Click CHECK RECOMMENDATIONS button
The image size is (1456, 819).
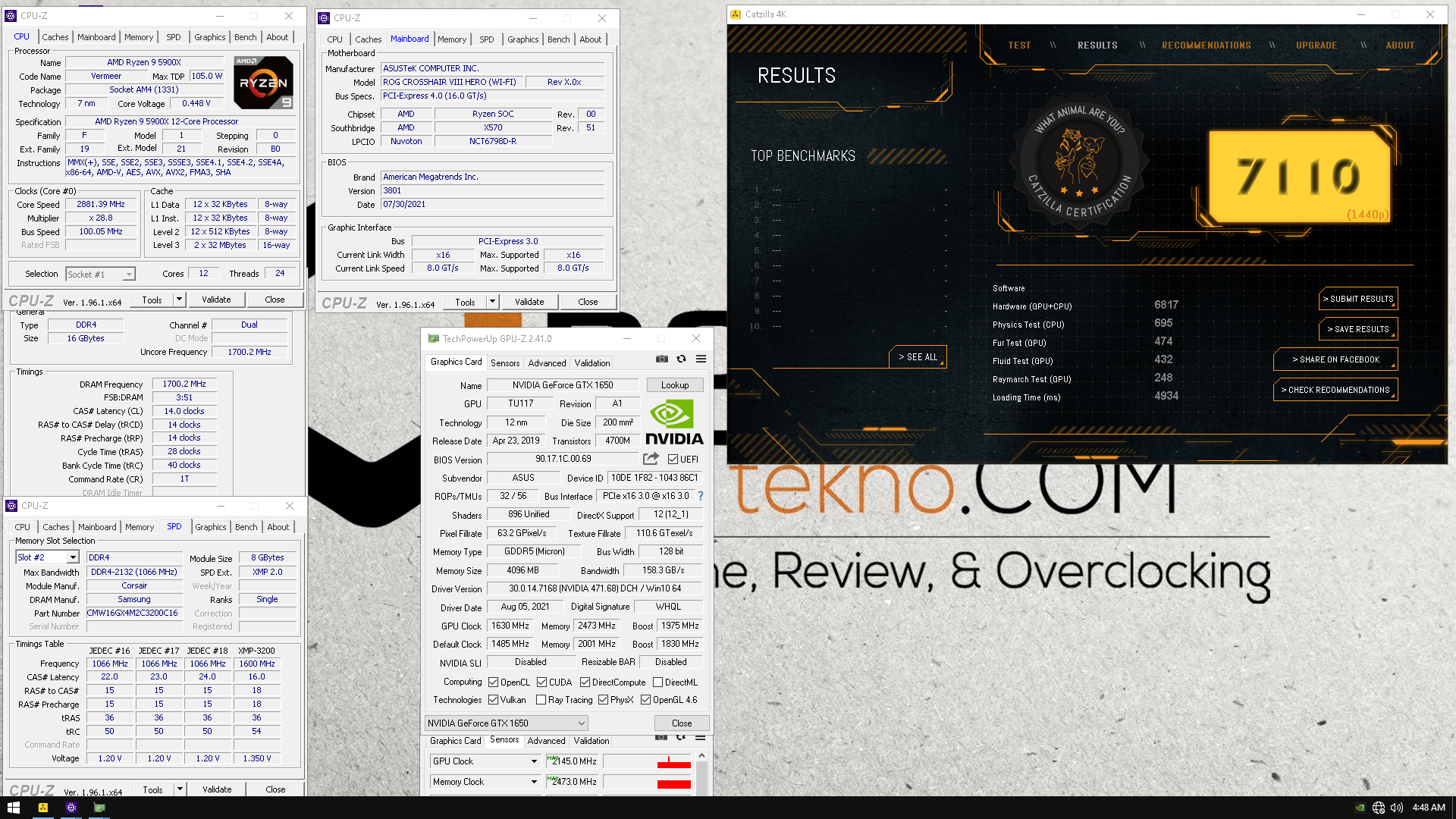point(1335,390)
